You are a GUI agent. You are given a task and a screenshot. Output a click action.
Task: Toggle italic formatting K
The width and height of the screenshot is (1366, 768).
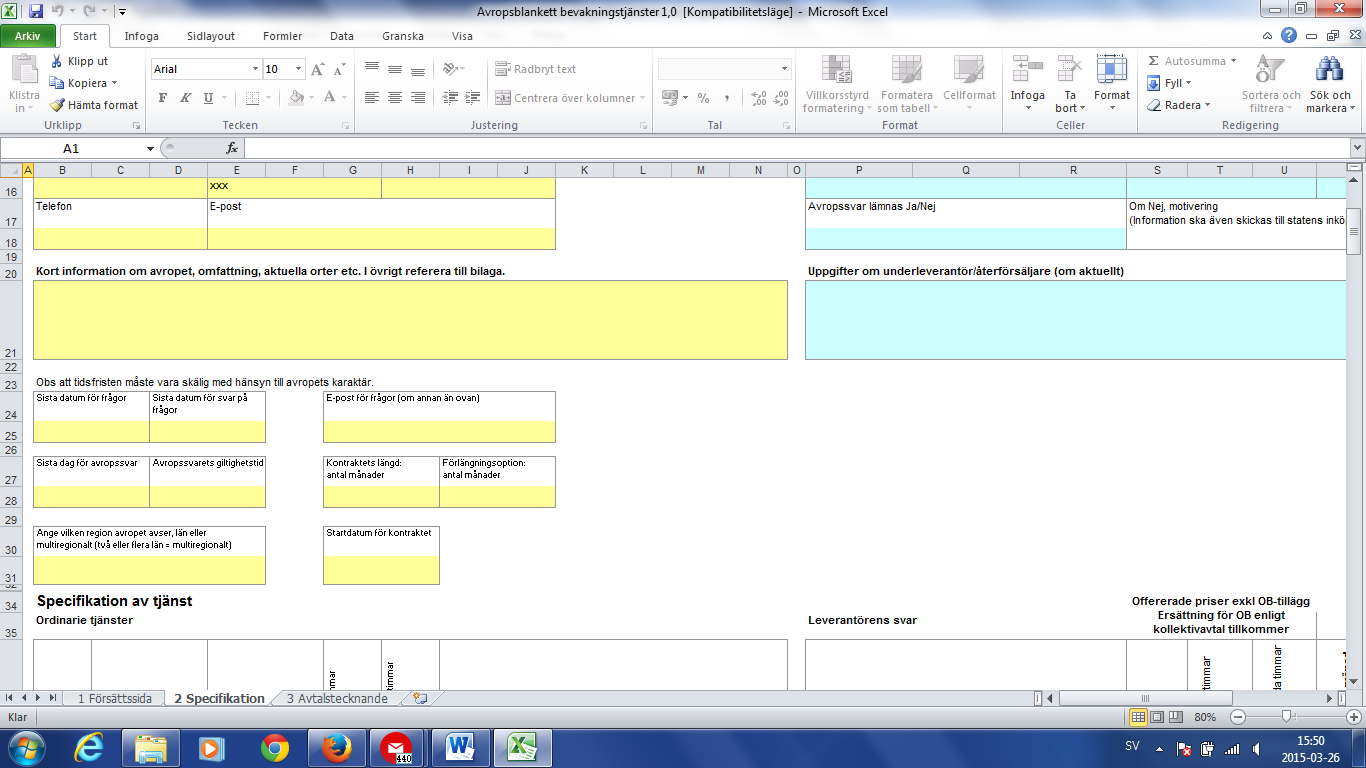pyautogui.click(x=185, y=98)
